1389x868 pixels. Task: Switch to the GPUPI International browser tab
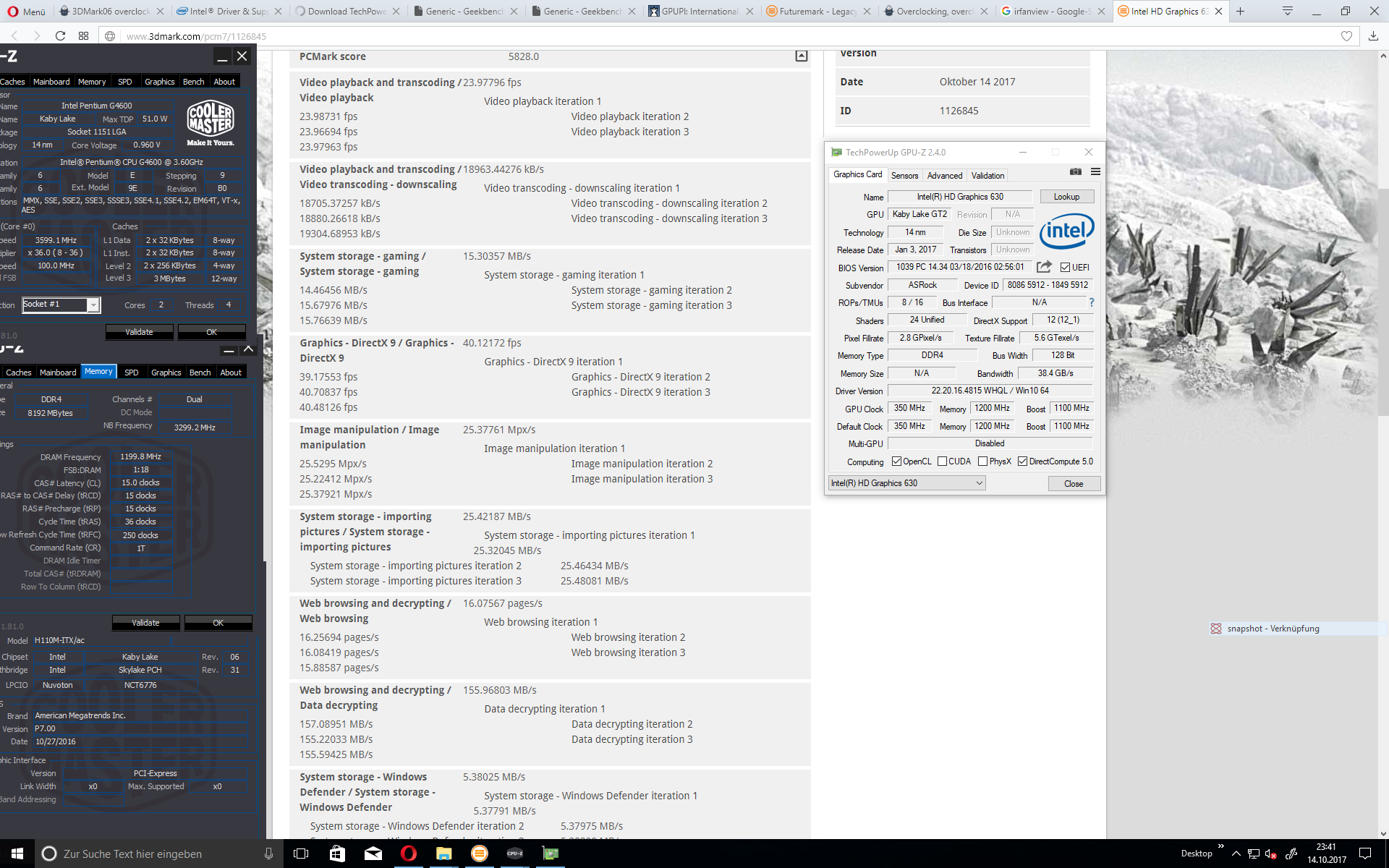(x=700, y=12)
